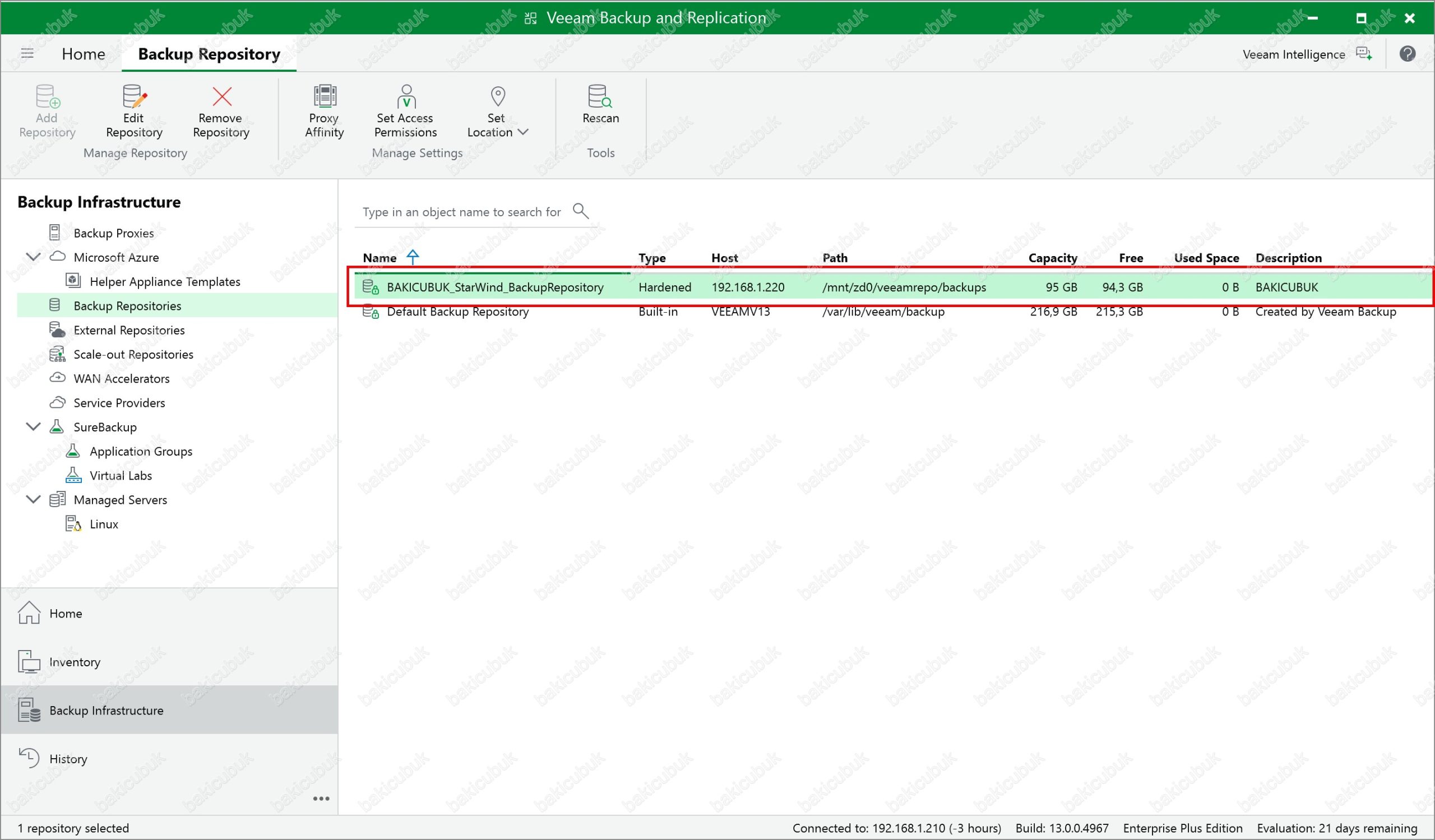Image resolution: width=1435 pixels, height=840 pixels.
Task: Click Edit Repository in the ribbon
Action: tap(135, 112)
